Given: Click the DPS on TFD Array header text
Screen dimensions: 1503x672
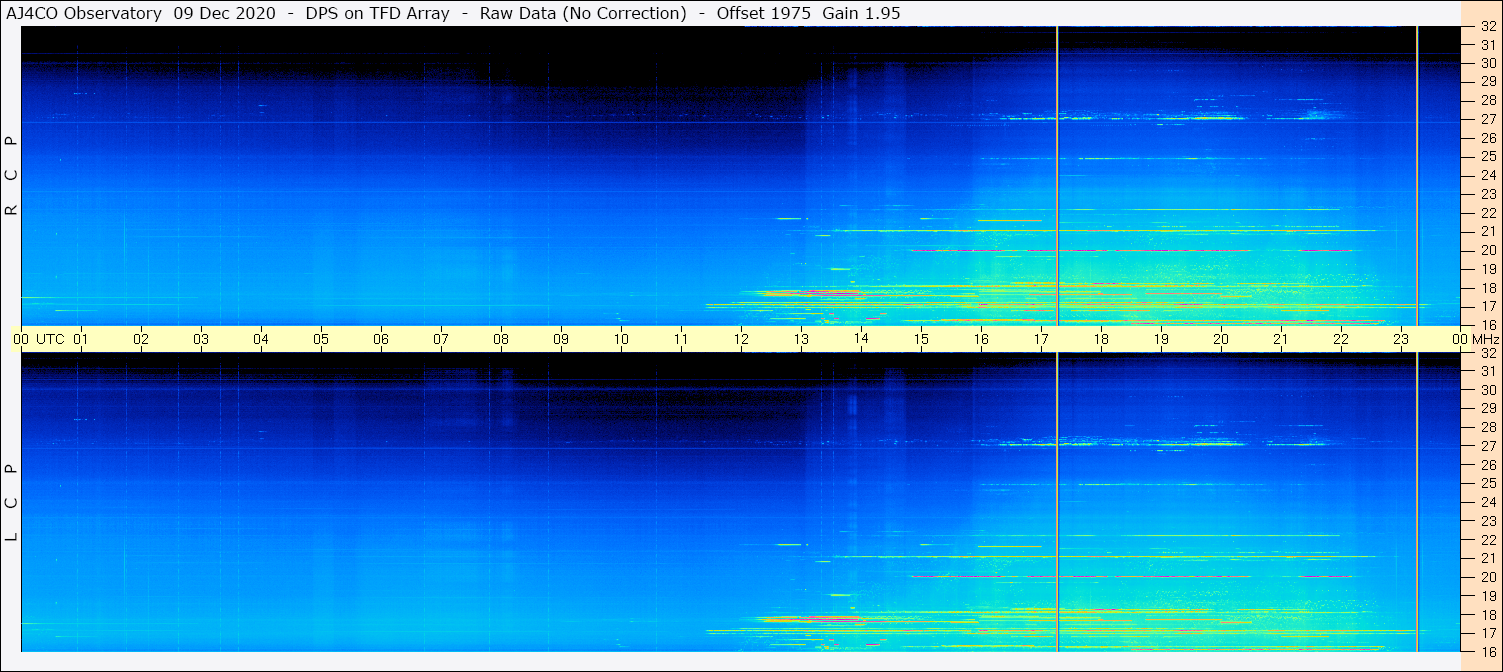Looking at the screenshot, I should [380, 13].
